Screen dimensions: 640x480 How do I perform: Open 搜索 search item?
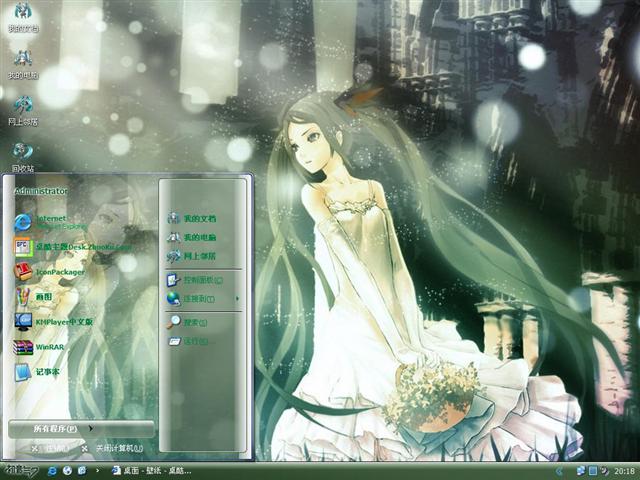click(187, 322)
